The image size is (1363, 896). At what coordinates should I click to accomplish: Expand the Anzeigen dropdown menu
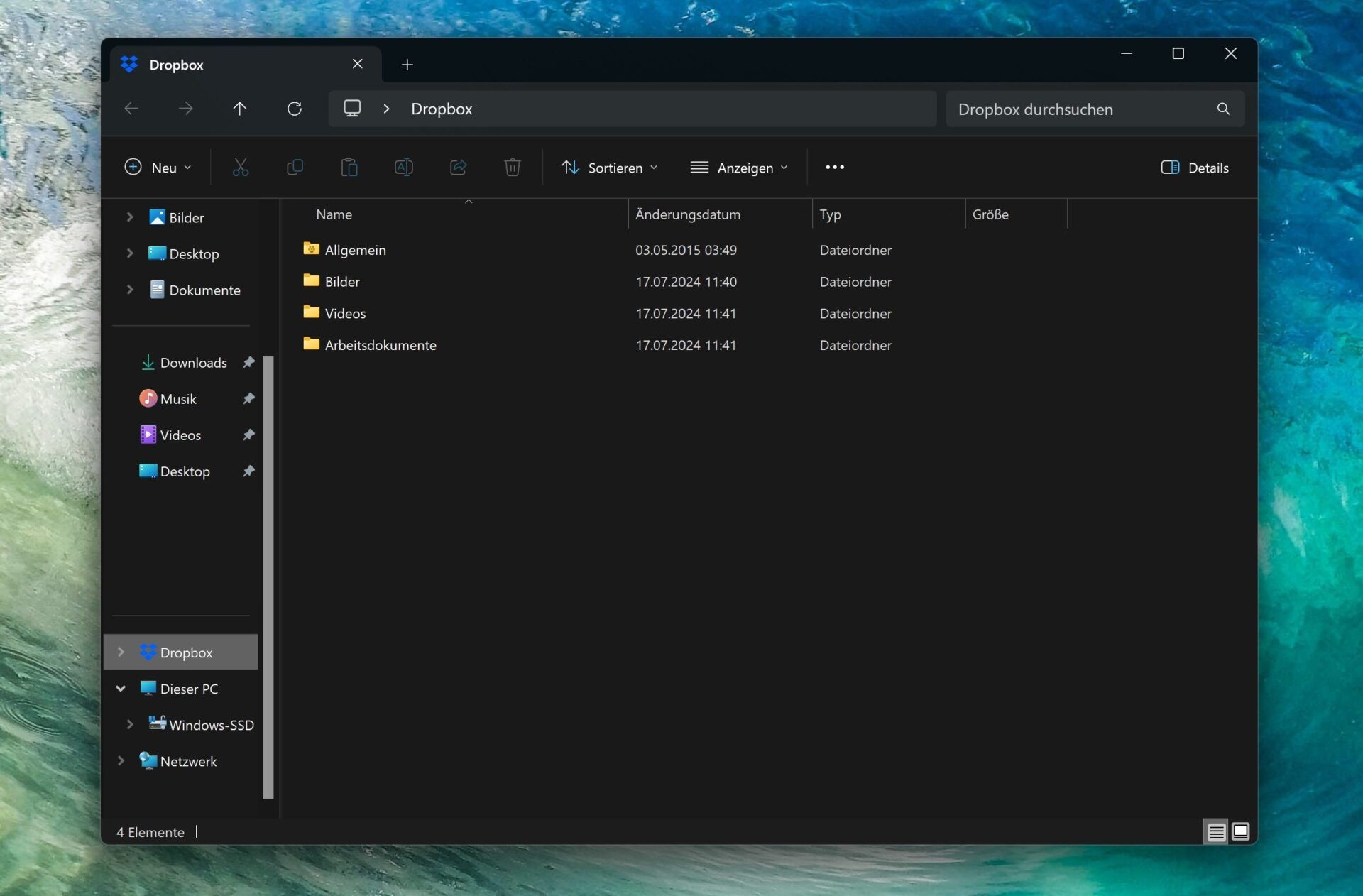coord(738,167)
